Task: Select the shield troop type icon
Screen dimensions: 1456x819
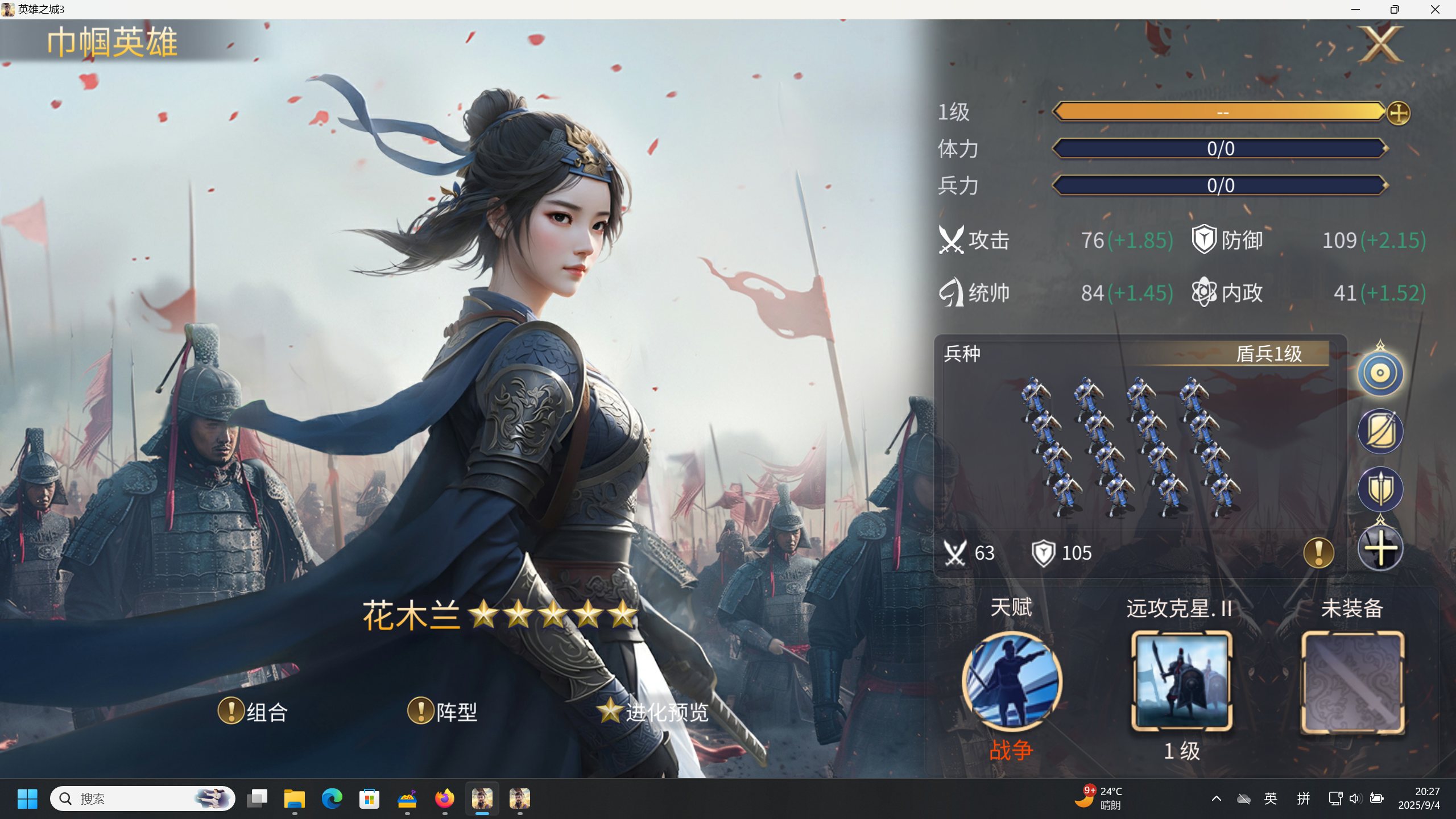Action: coord(1380,489)
